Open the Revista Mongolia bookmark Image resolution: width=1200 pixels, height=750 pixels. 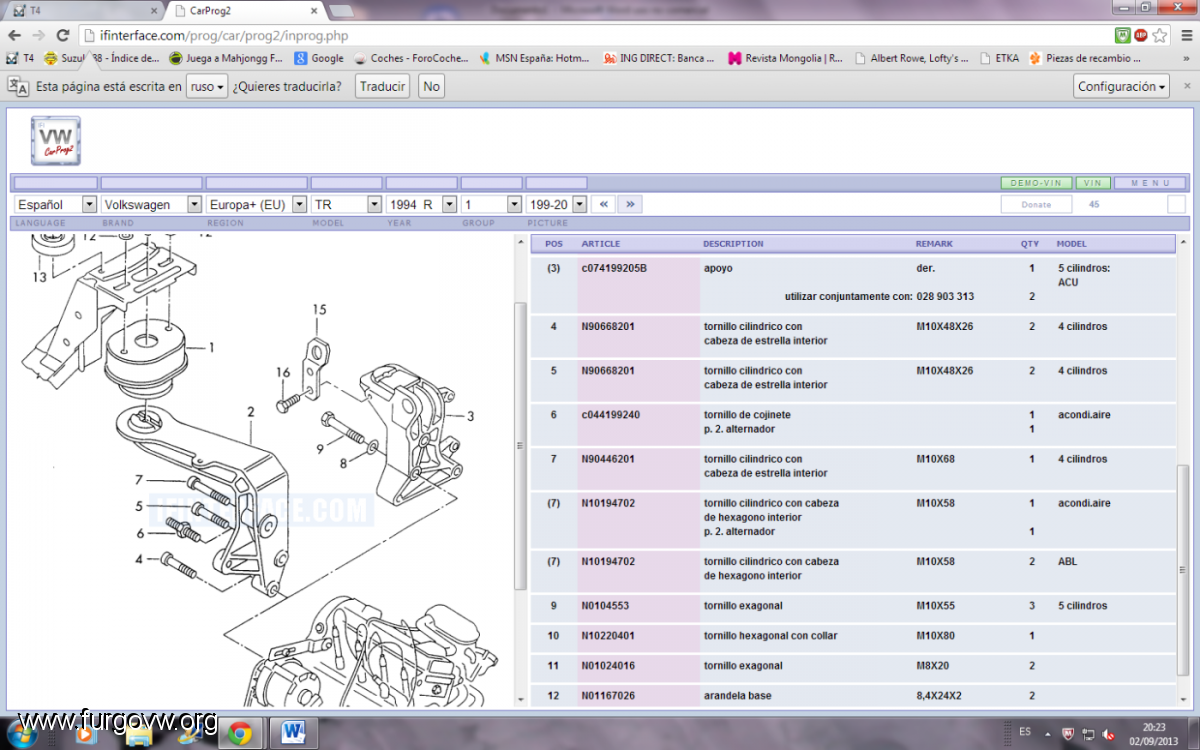[786, 58]
